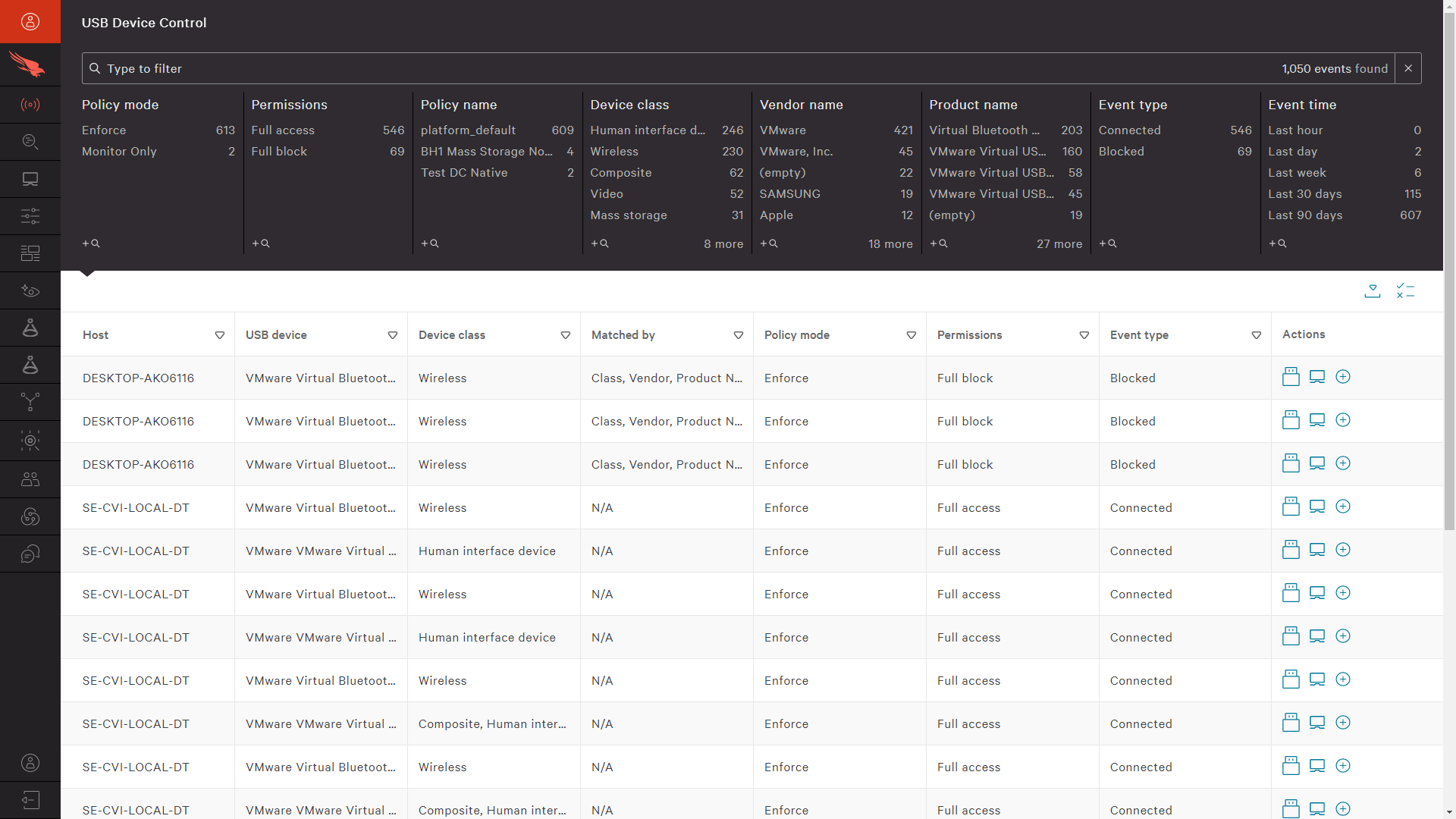Click the add/plus circle action icon
The height and width of the screenshot is (819, 1456).
click(1343, 377)
